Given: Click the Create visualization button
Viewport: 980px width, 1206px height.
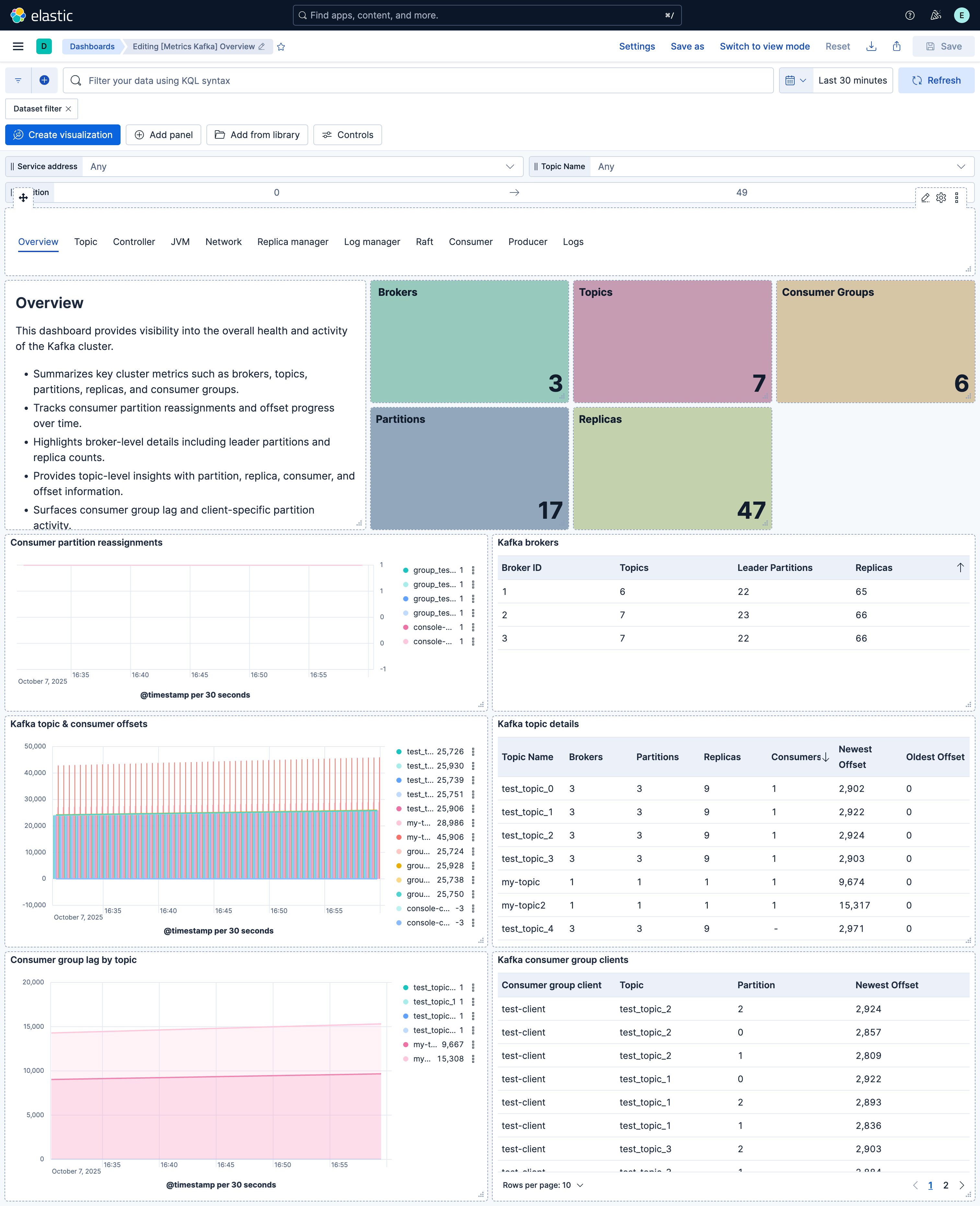Looking at the screenshot, I should 63,134.
